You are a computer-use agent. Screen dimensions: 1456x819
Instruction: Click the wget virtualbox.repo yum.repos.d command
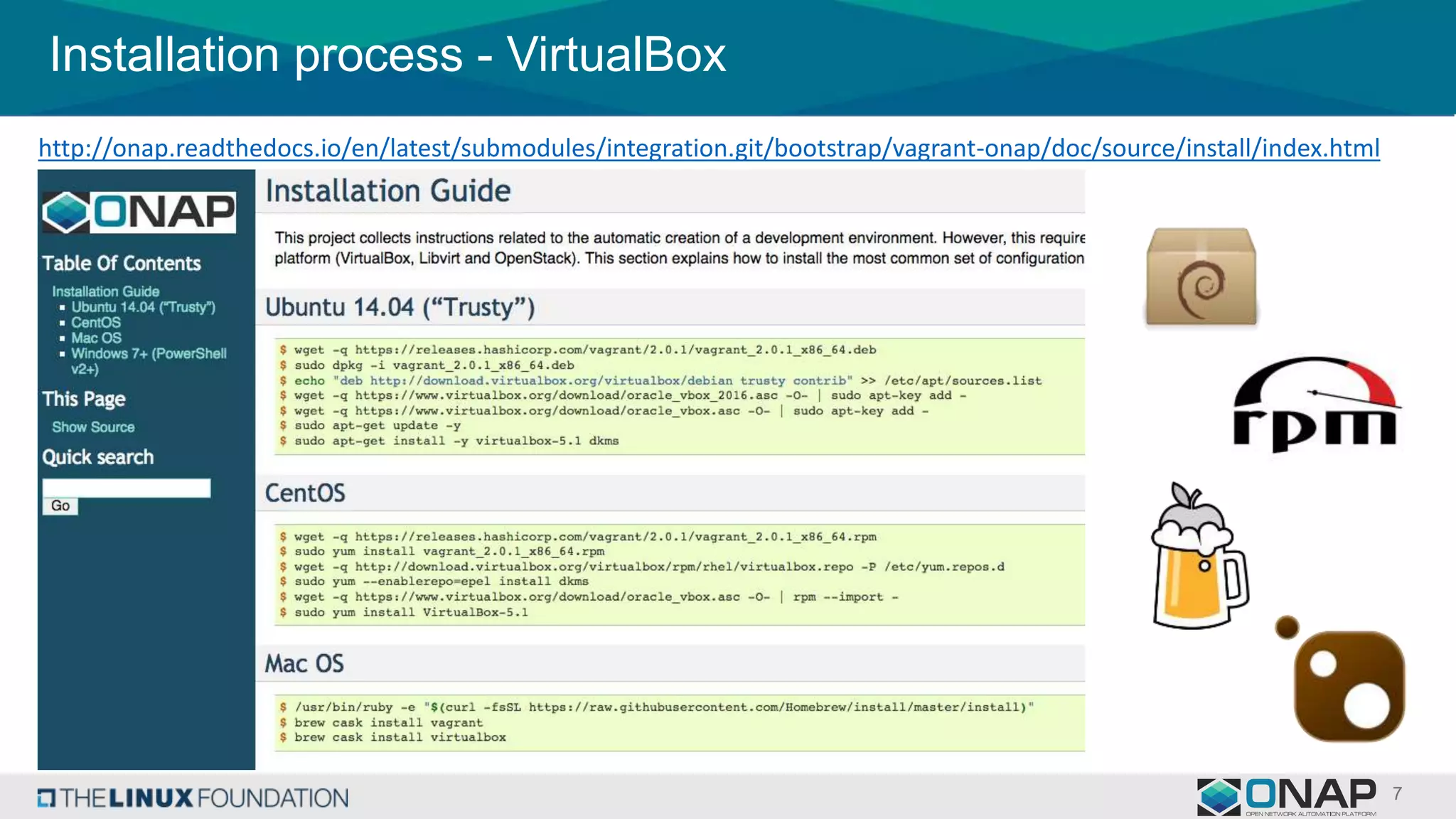click(642, 567)
